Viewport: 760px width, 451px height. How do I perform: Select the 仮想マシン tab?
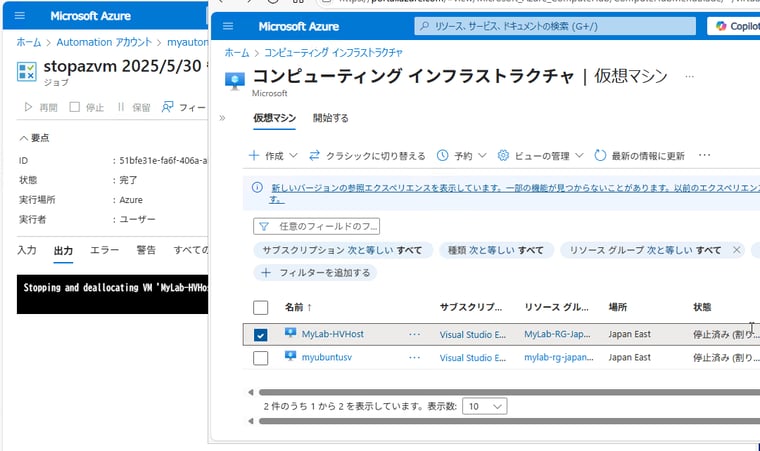274,118
